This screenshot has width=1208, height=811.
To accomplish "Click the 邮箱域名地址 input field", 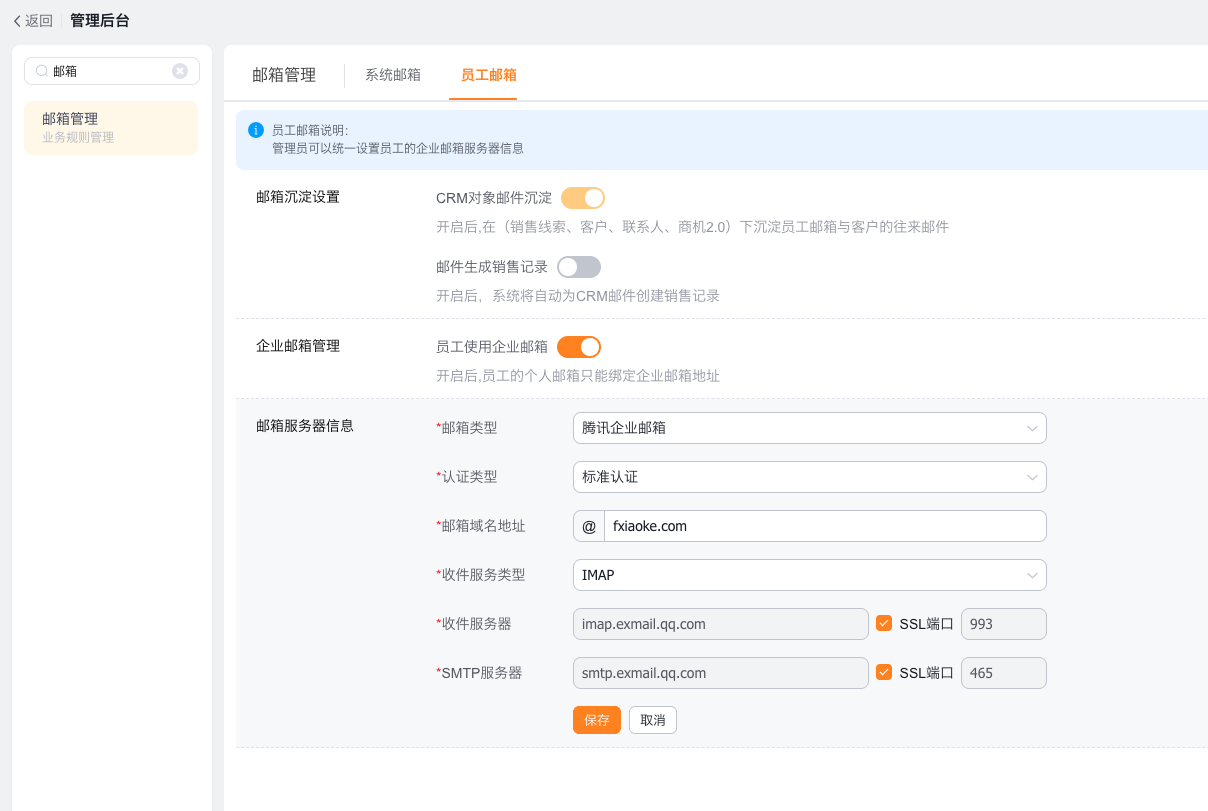I will tap(824, 526).
